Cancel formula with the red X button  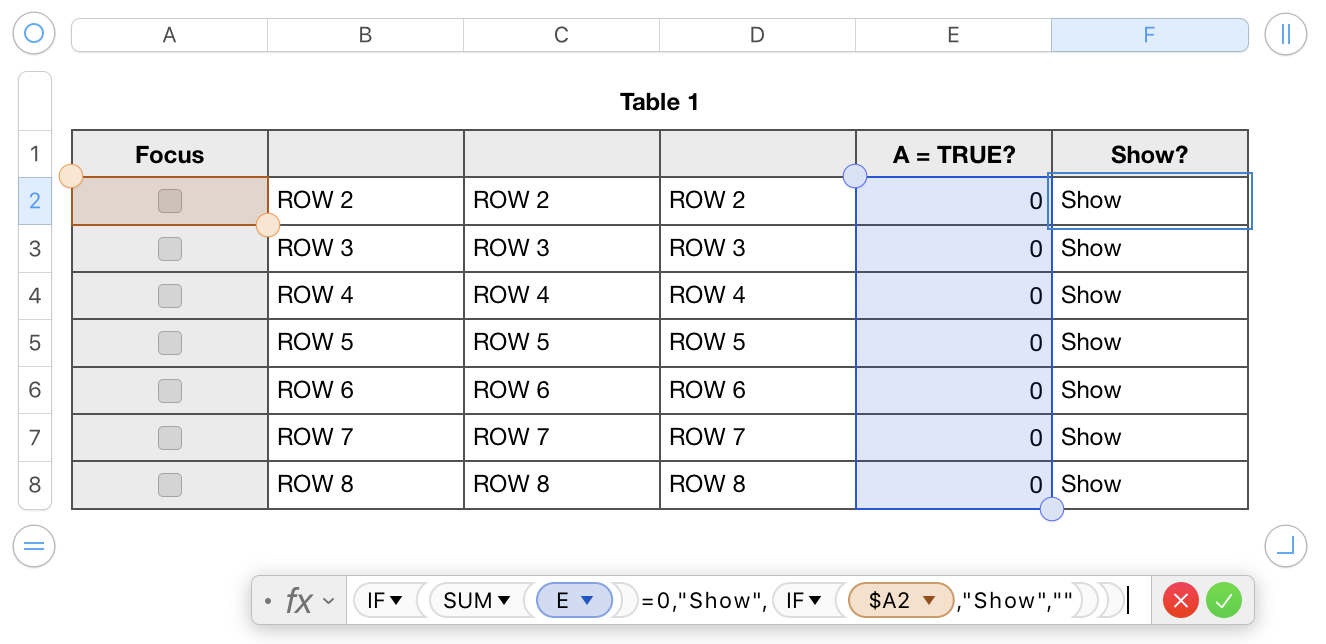(1180, 600)
